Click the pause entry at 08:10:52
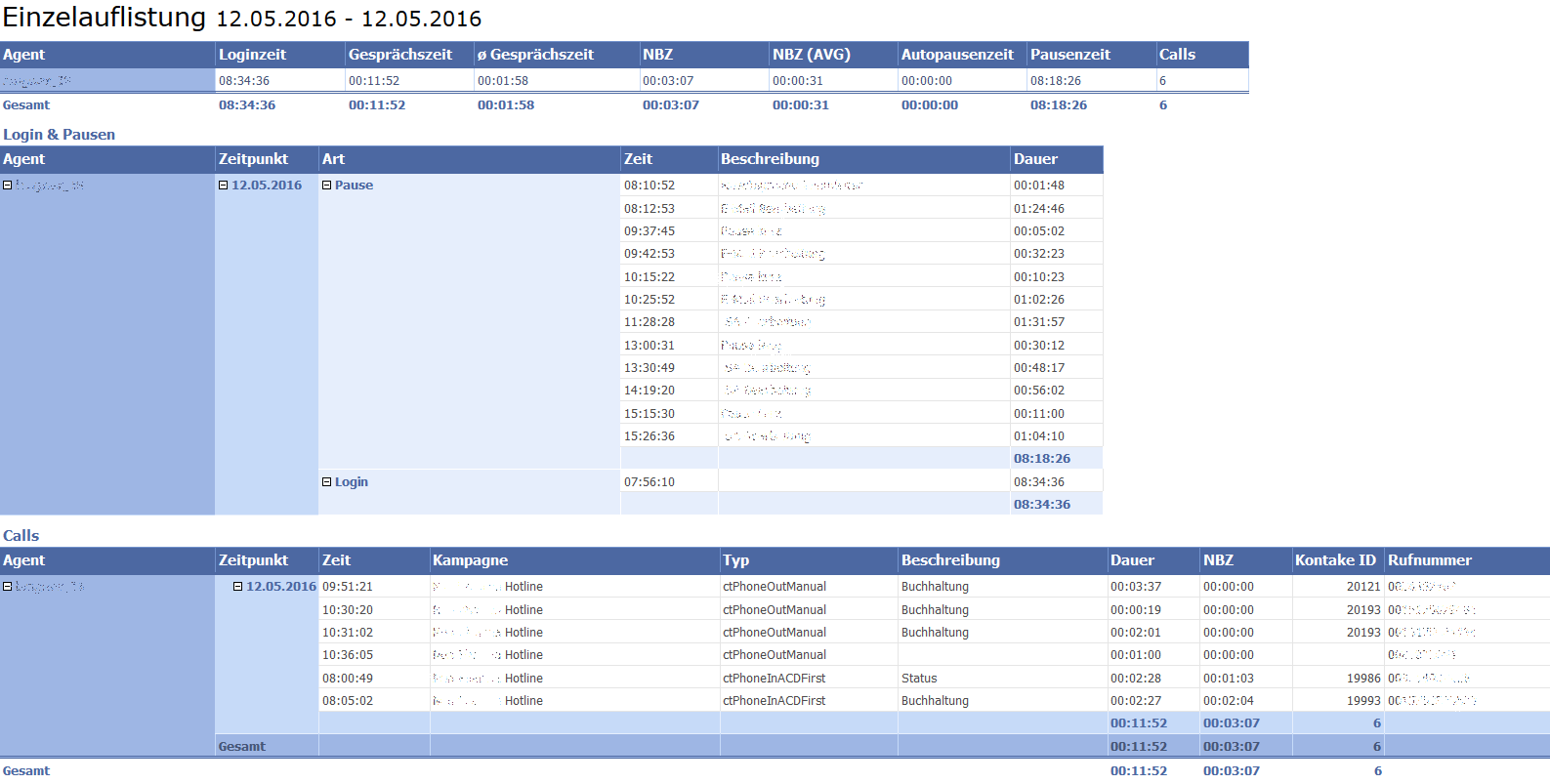 click(649, 186)
